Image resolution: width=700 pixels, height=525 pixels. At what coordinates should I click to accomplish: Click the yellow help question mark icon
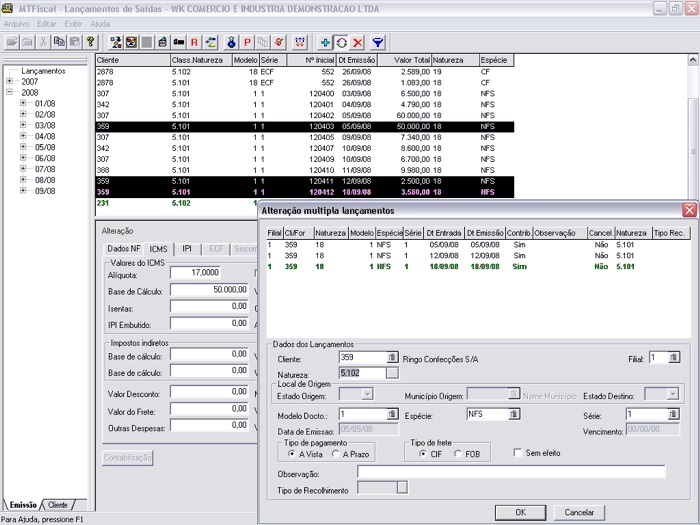coord(90,42)
